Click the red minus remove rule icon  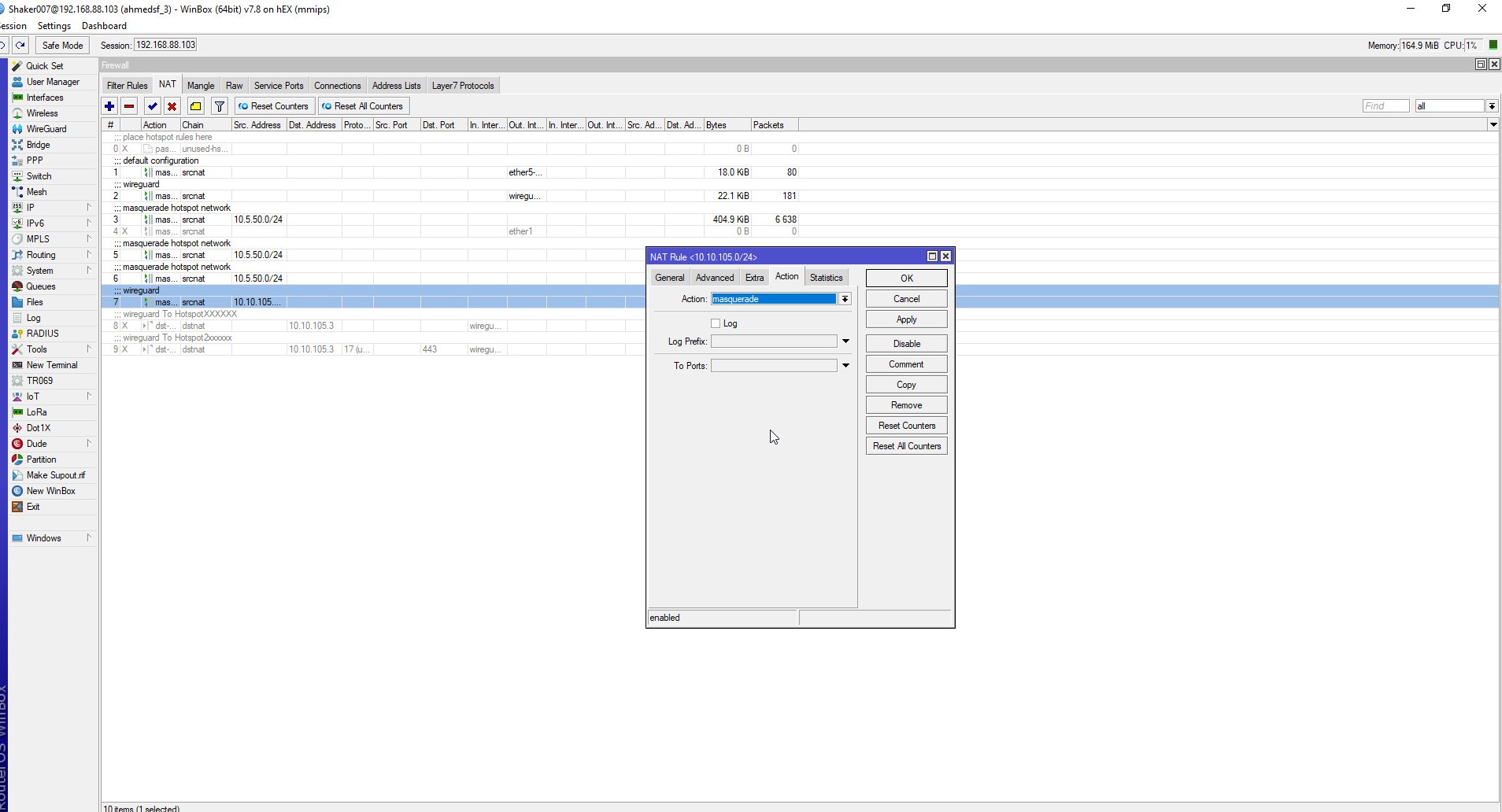click(129, 106)
